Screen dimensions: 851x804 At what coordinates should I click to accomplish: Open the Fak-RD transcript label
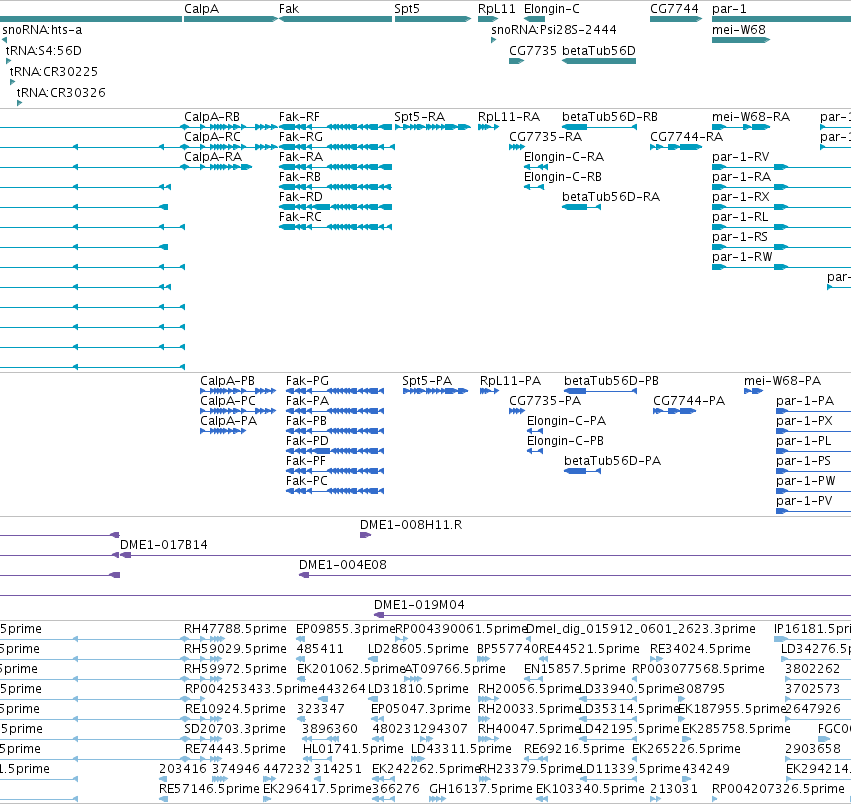click(301, 197)
